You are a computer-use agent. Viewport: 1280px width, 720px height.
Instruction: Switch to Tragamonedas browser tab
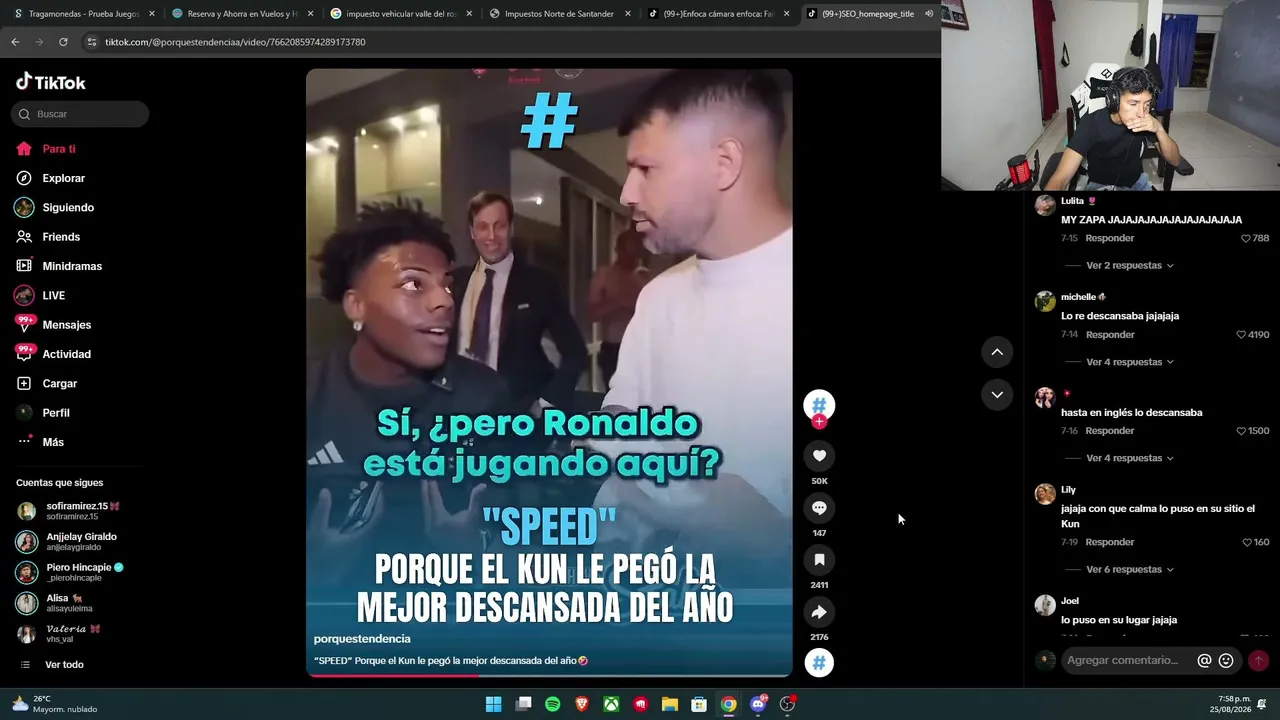pos(82,14)
